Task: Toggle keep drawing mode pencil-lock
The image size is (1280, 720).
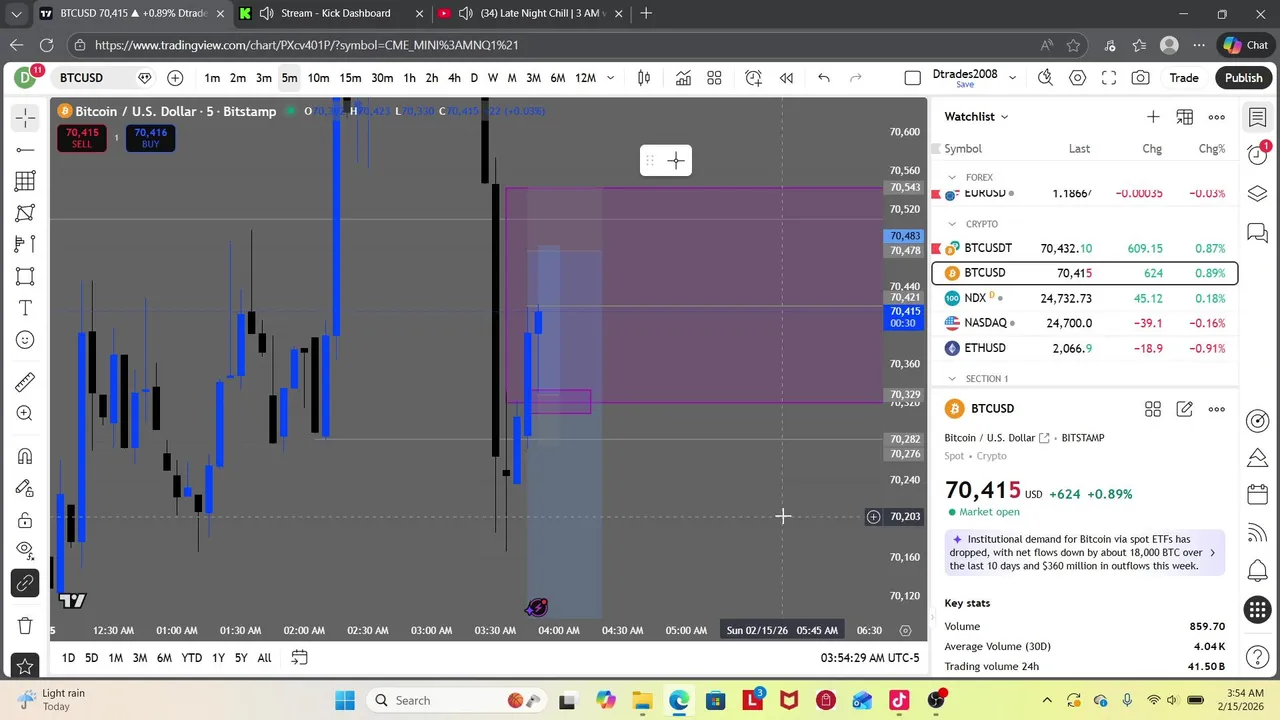Action: [25, 488]
